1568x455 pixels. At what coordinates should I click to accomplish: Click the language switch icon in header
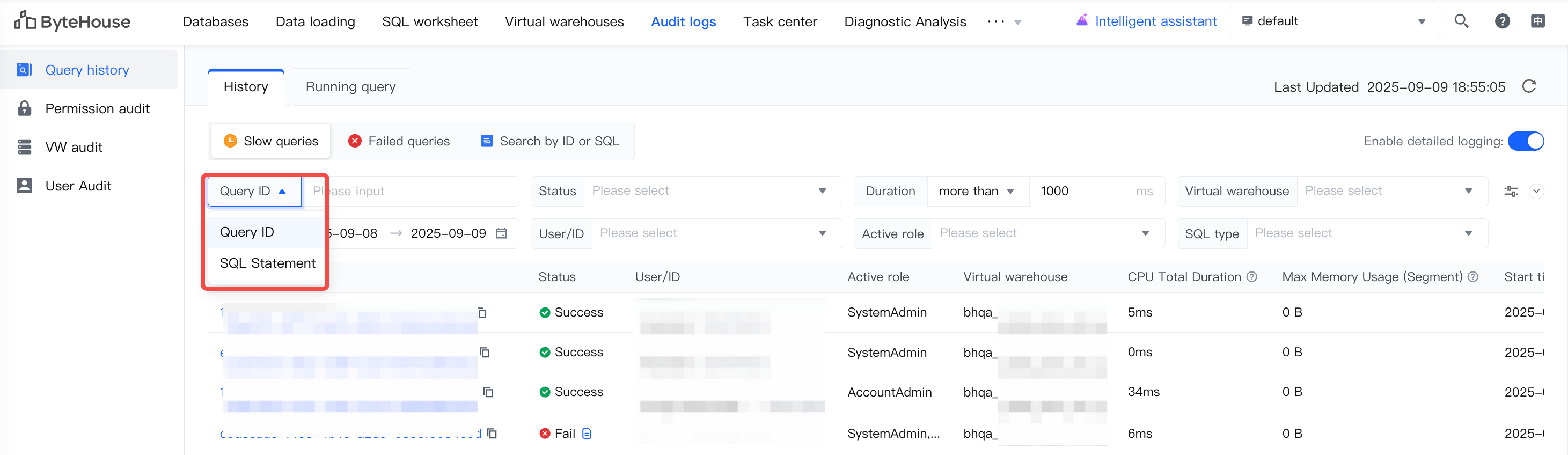(1538, 21)
